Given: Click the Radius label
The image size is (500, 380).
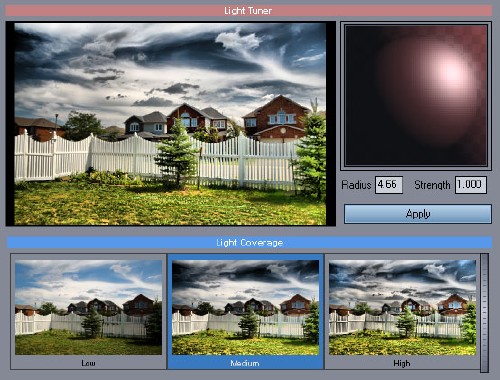Looking at the screenshot, I should pyautogui.click(x=356, y=185).
